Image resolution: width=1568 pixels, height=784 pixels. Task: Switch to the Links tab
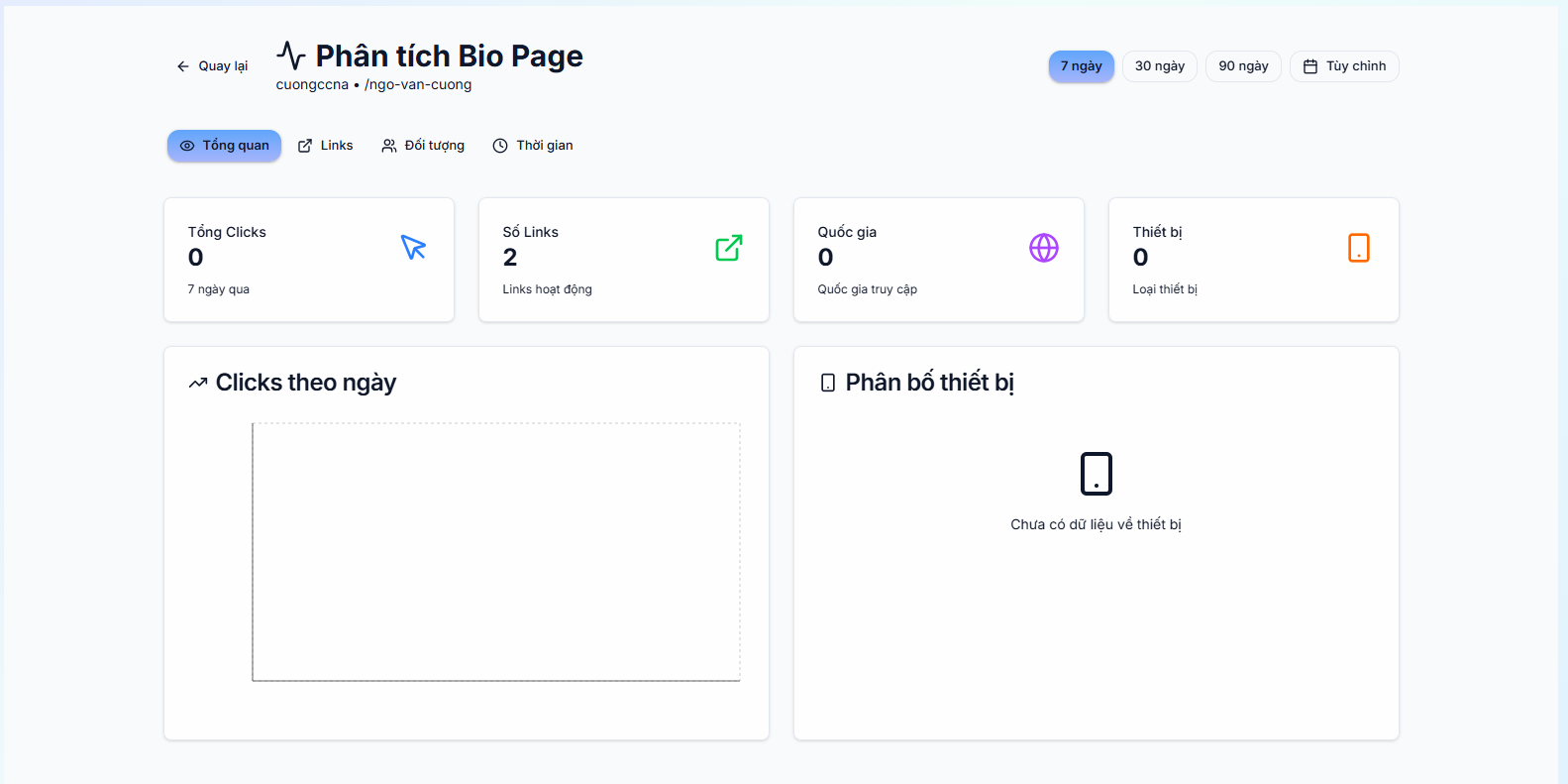[325, 146]
